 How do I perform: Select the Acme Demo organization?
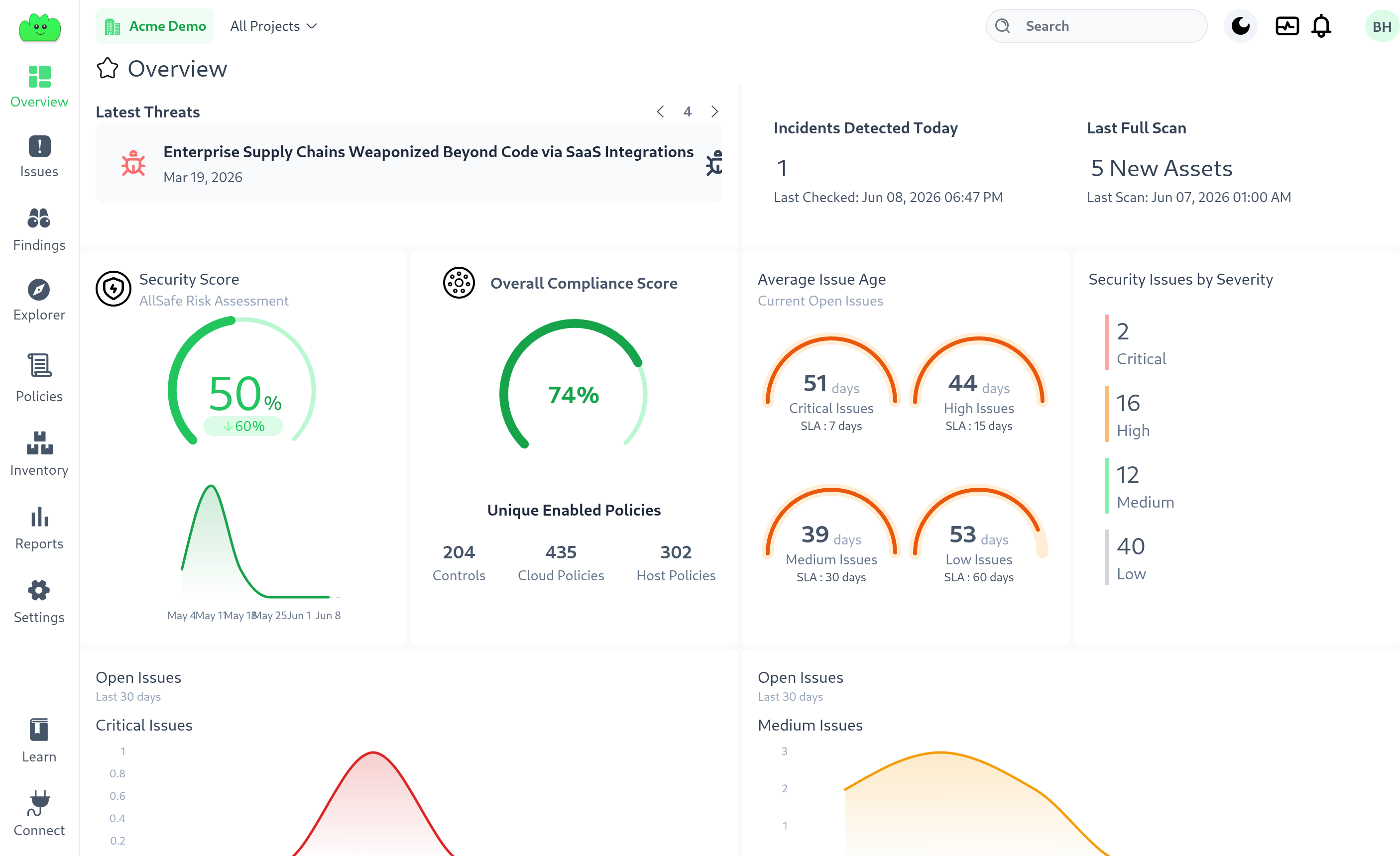coord(154,26)
